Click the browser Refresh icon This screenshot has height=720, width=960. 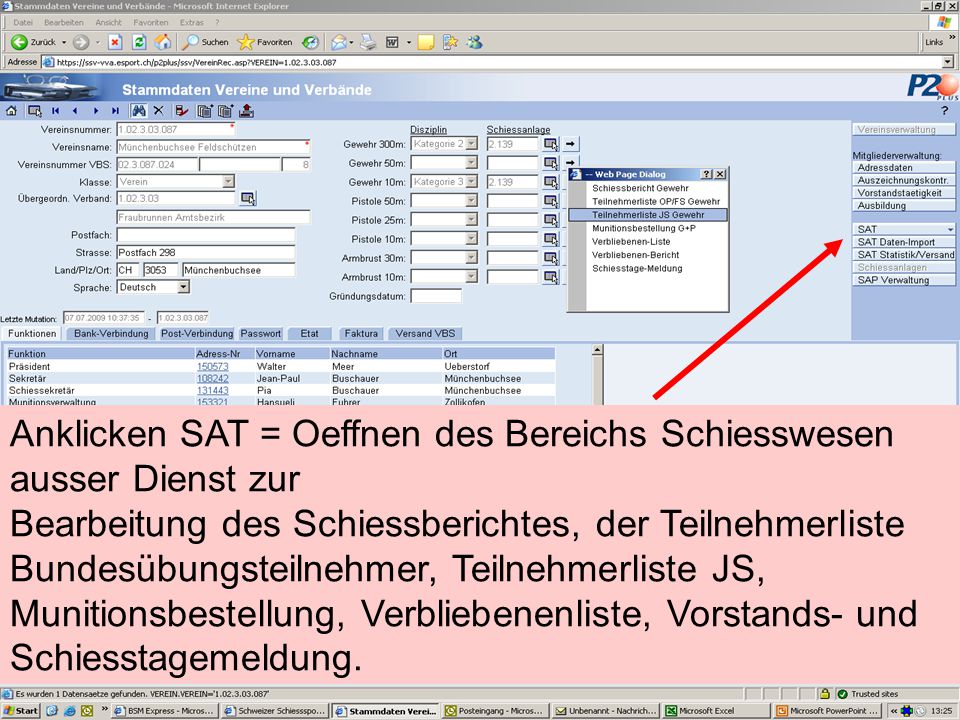coord(139,42)
